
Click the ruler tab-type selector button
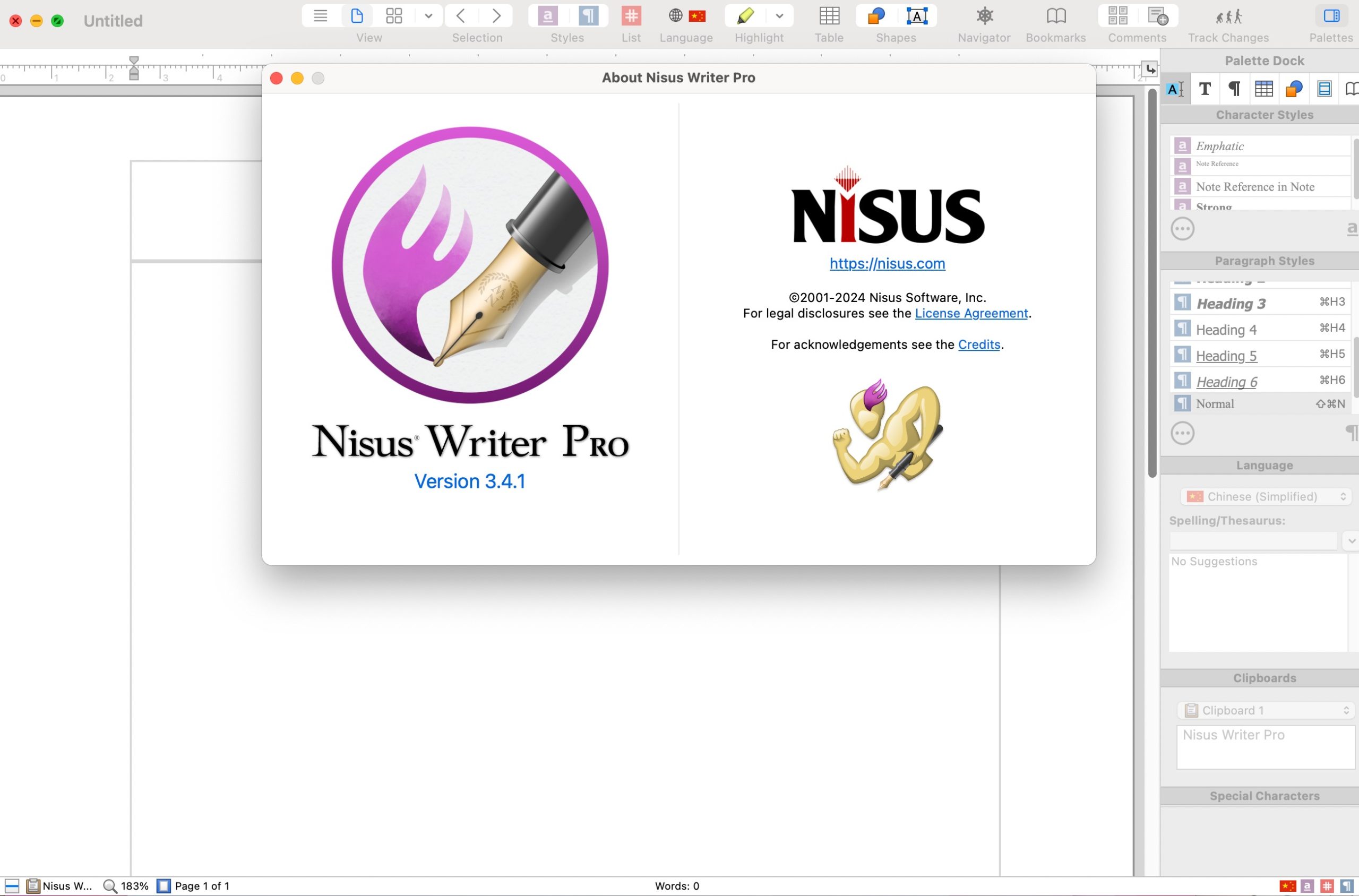pyautogui.click(x=1150, y=69)
